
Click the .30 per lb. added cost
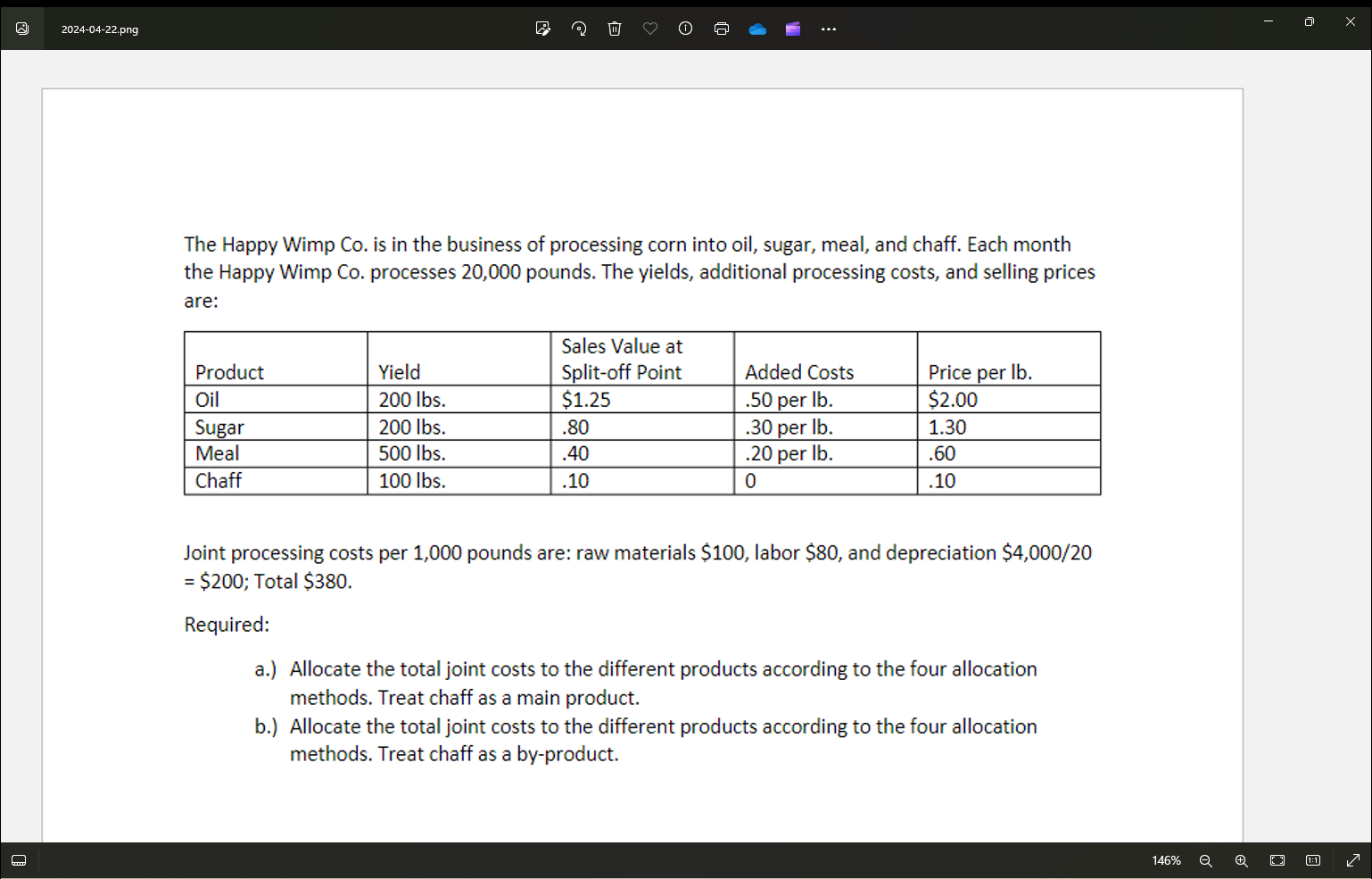[x=825, y=427]
